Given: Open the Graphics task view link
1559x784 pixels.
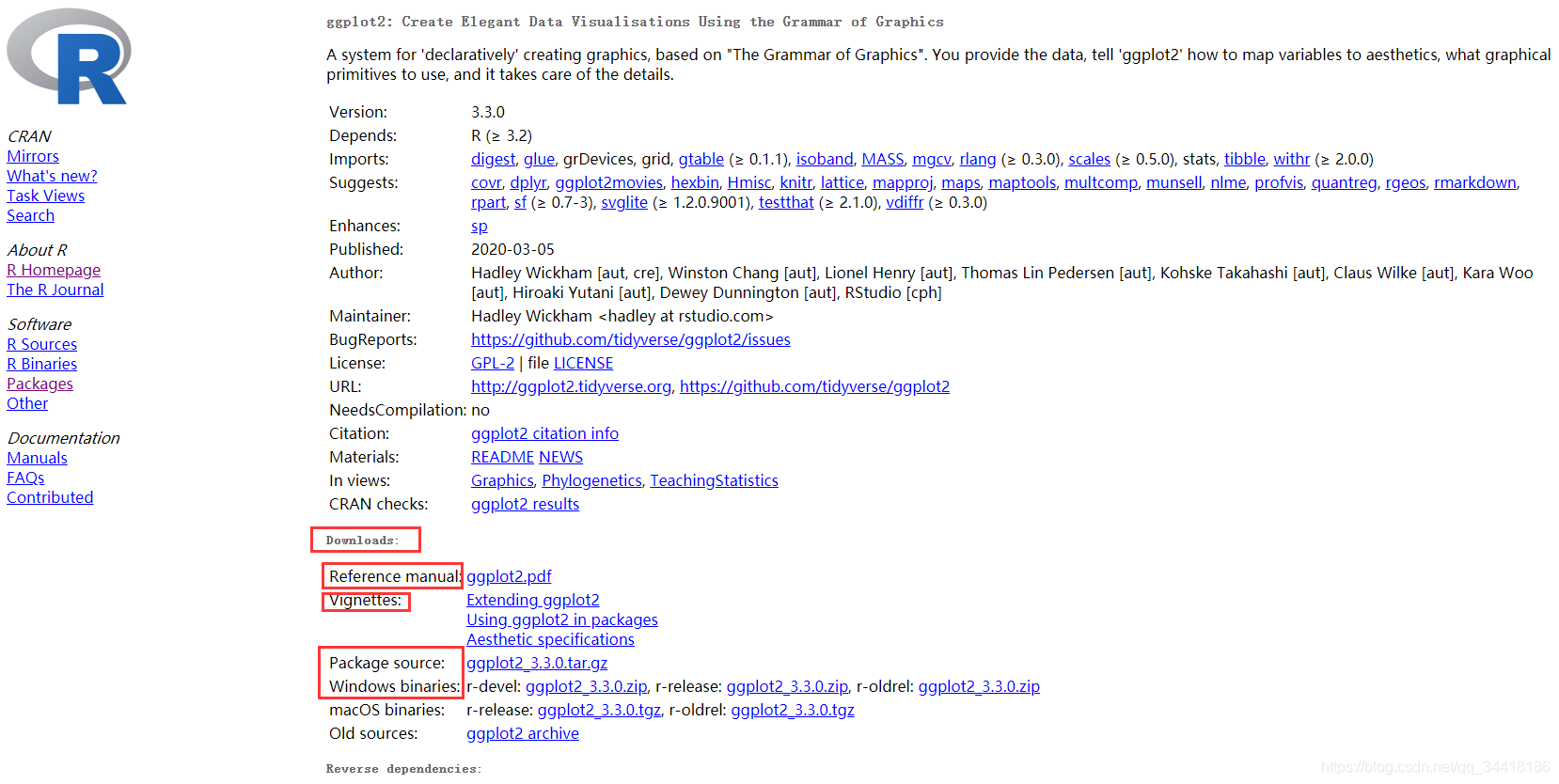Looking at the screenshot, I should click(502, 480).
